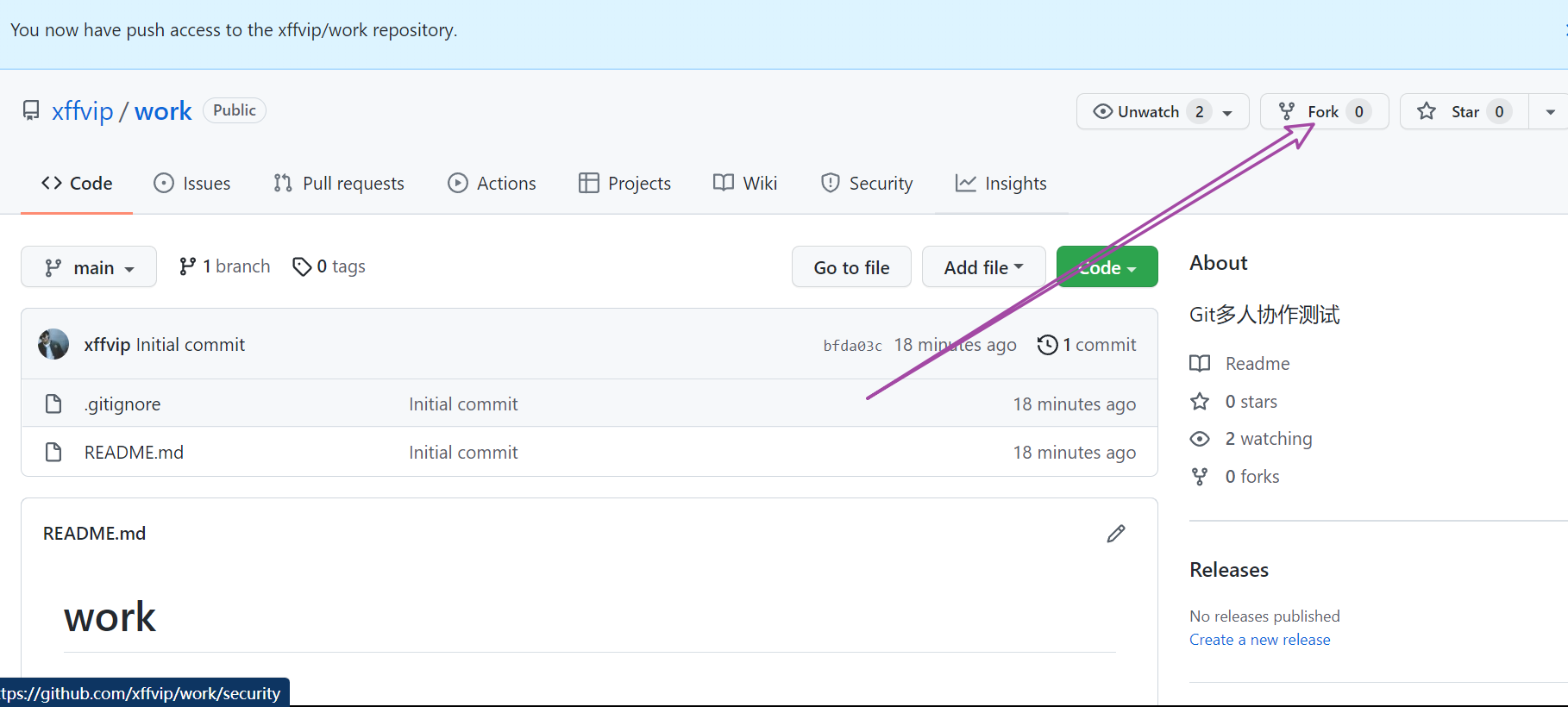Click the file icon of .gitignore row
The width and height of the screenshot is (1568, 707).
53,404
